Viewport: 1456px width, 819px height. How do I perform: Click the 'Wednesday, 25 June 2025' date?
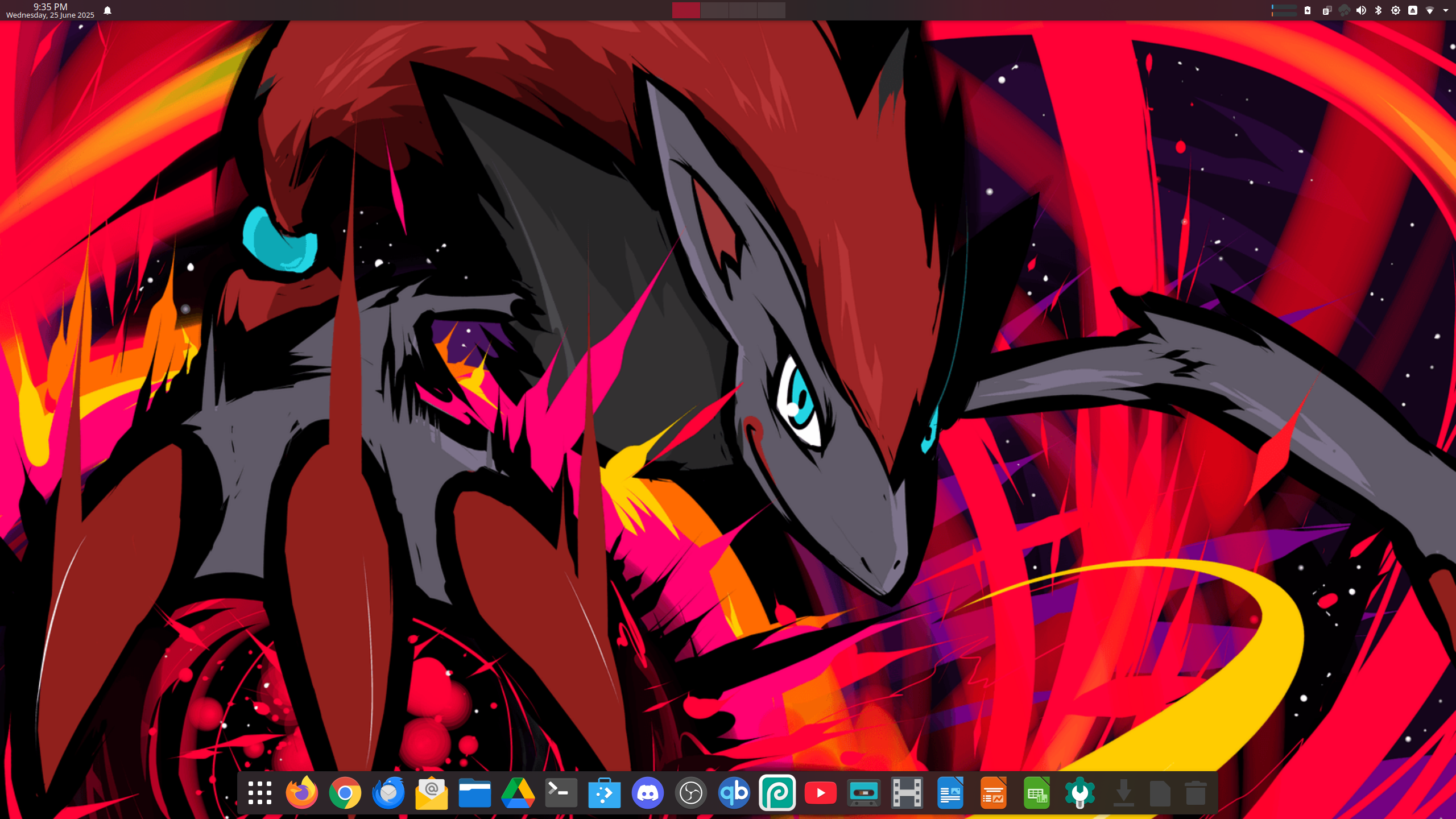[50, 15]
